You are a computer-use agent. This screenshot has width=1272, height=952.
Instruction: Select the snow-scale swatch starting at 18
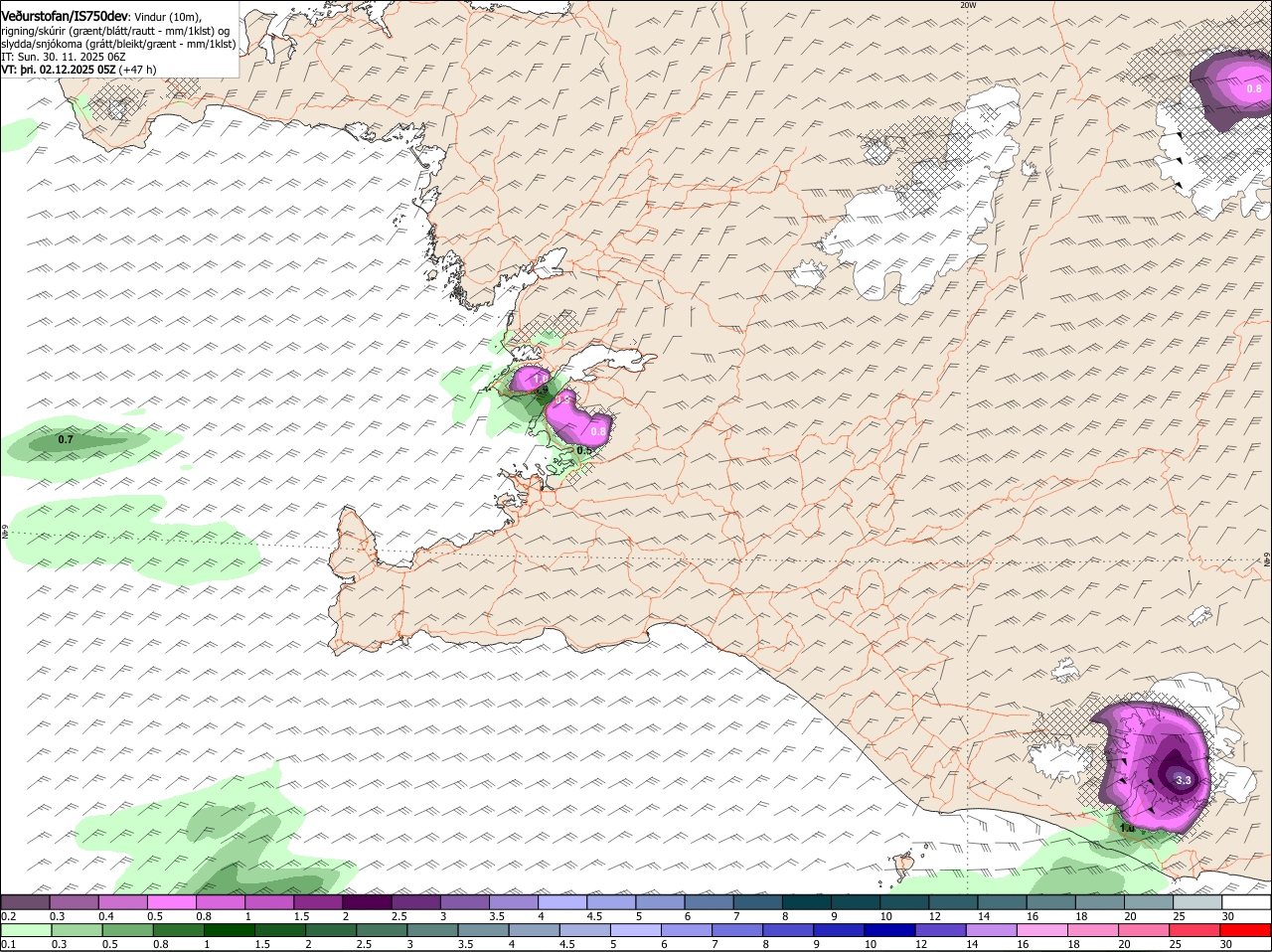click(1100, 902)
